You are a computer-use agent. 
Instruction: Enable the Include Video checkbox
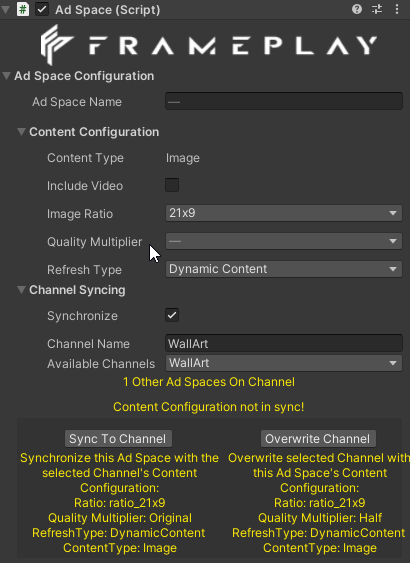coord(172,185)
